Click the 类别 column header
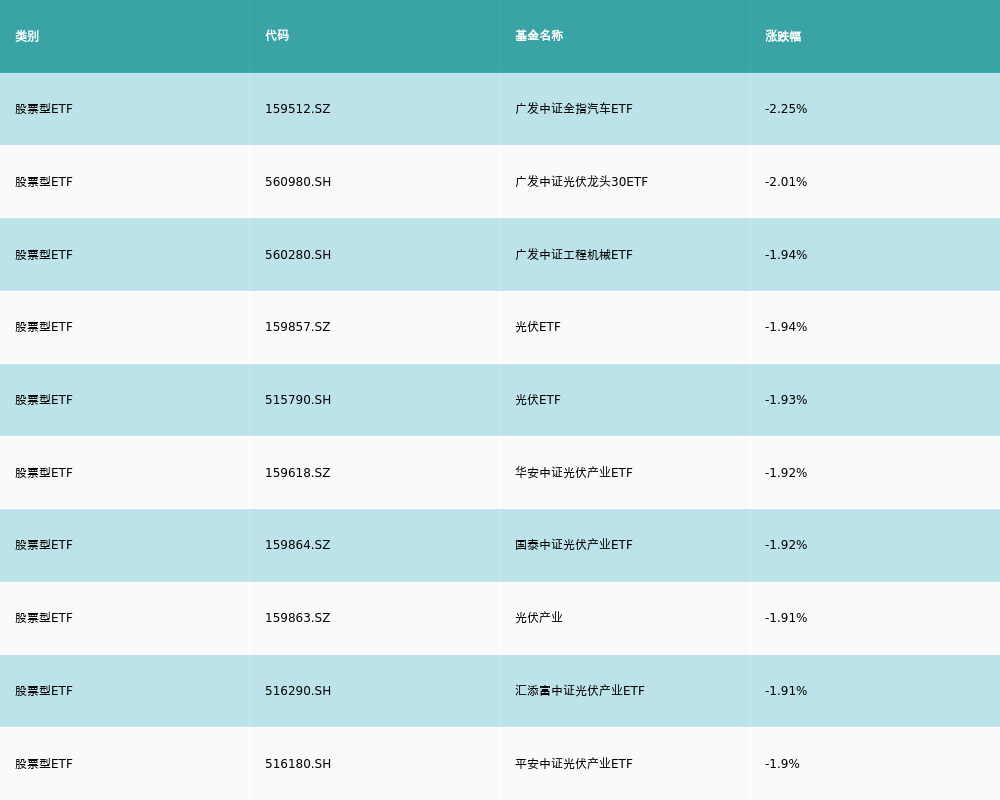The image size is (1000, 800). pos(27,36)
